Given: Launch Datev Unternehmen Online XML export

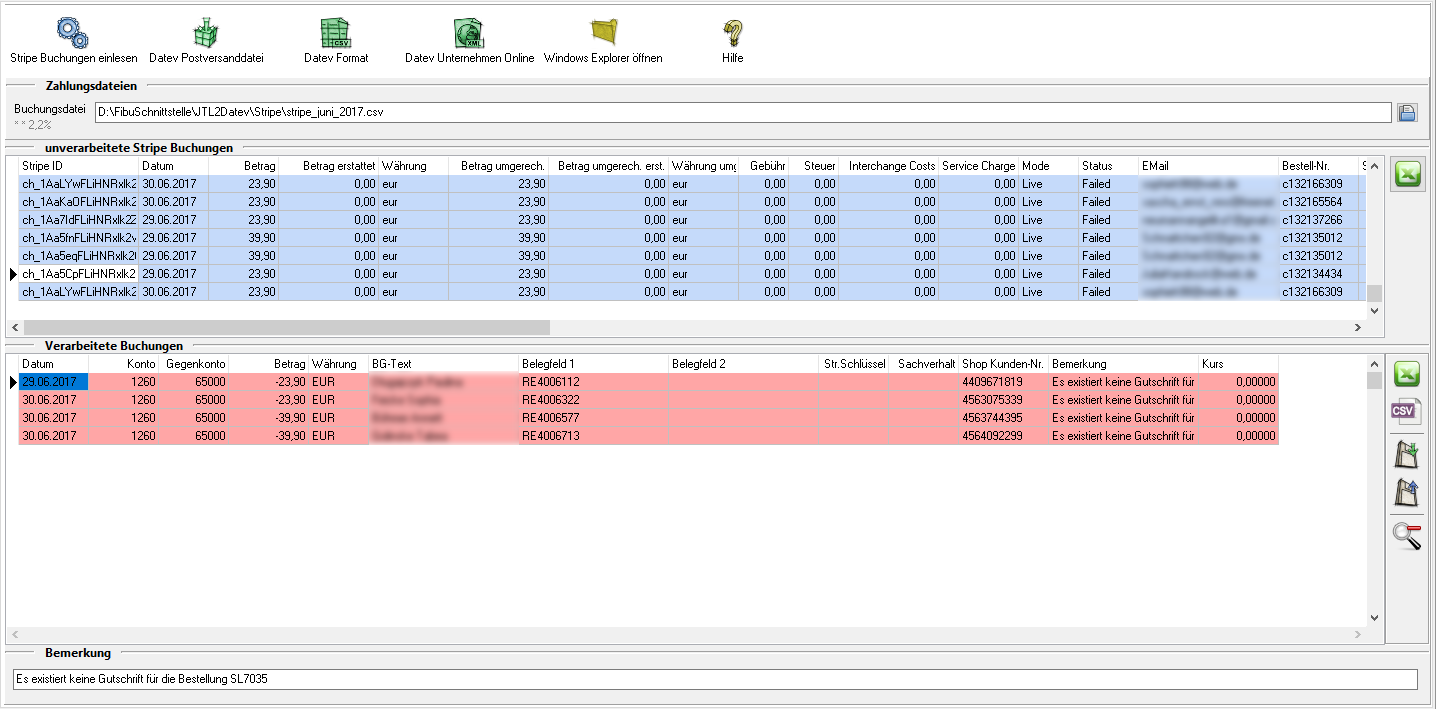Looking at the screenshot, I should tap(468, 33).
